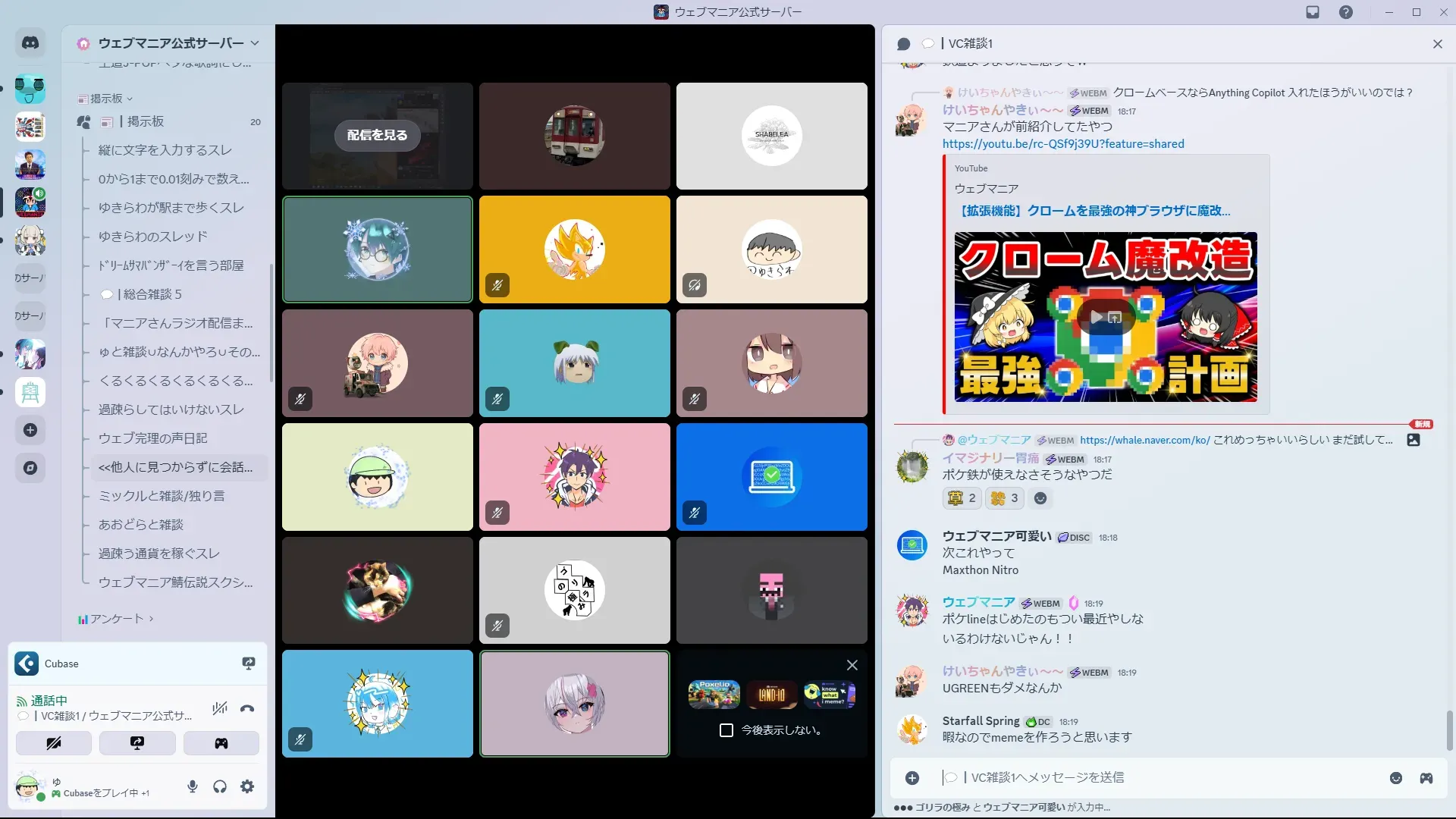Toggle noise suppression icon
Screen dimensions: 1456x819
click(x=220, y=709)
